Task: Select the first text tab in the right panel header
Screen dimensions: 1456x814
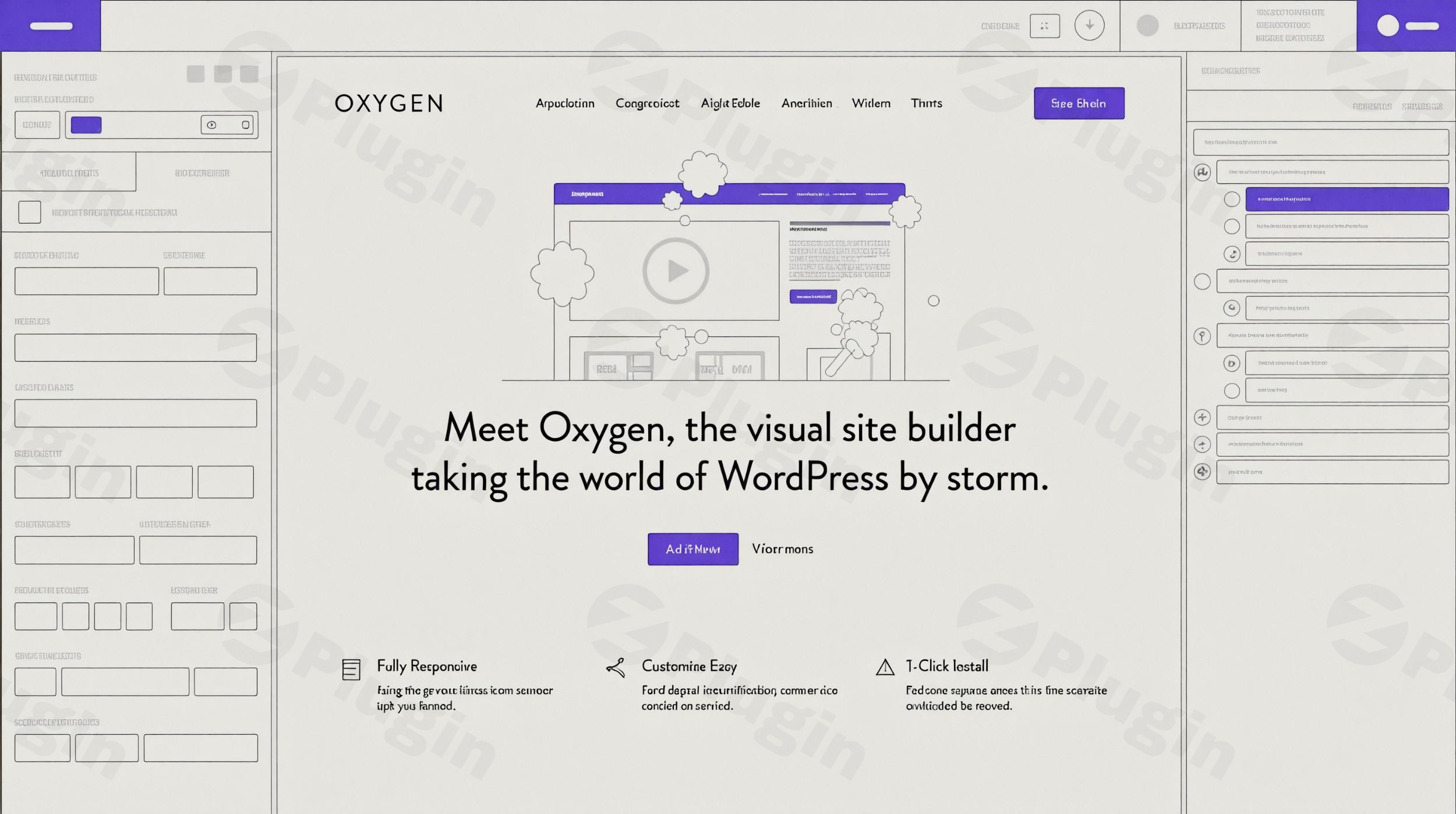Action: [1372, 107]
